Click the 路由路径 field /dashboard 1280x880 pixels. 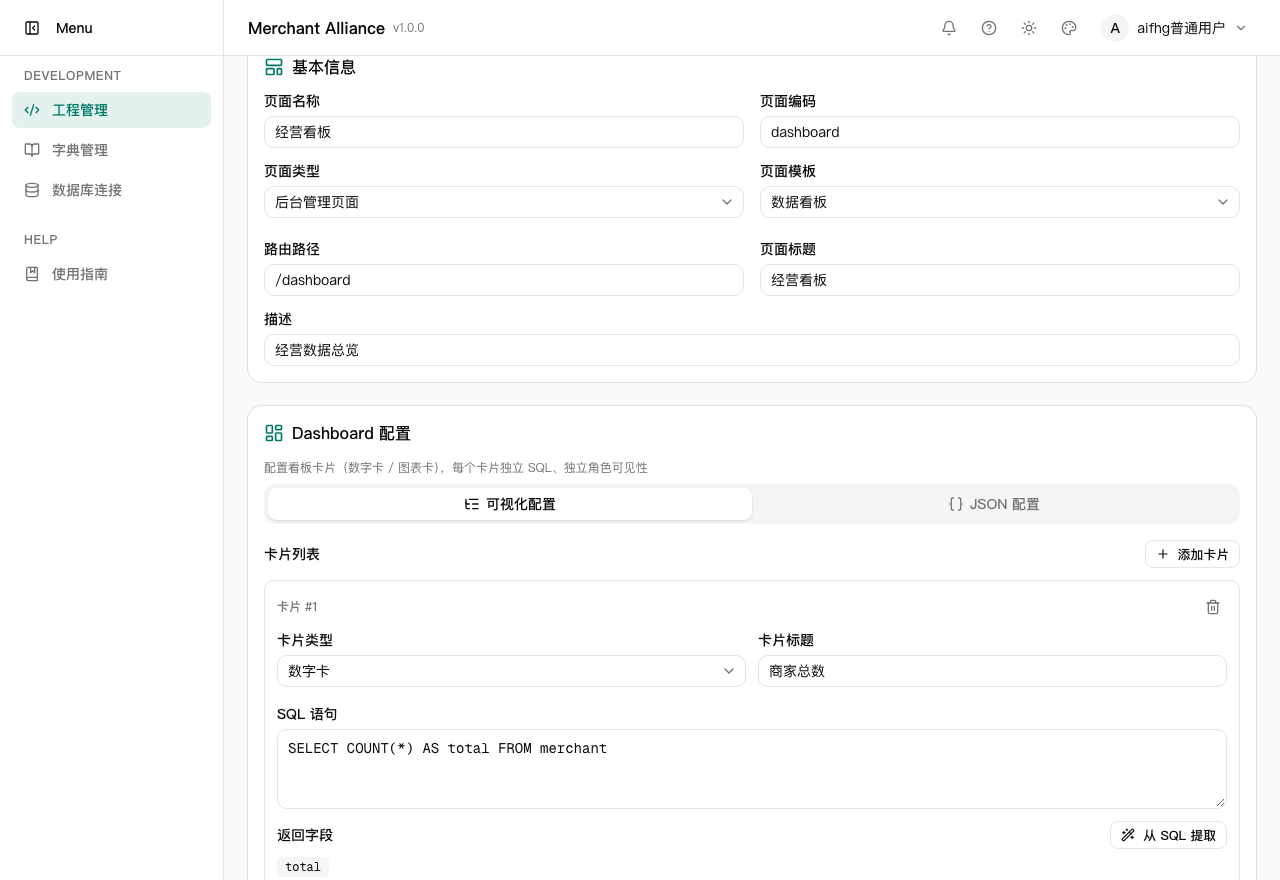click(504, 280)
